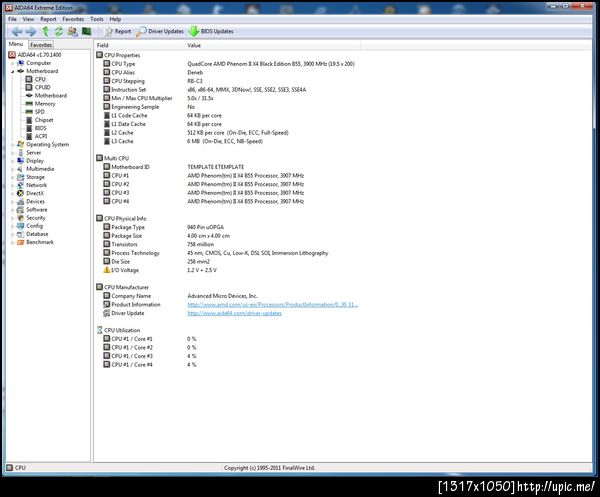Expand the Display tree node
This screenshot has width=600, height=497.
coord(13,161)
